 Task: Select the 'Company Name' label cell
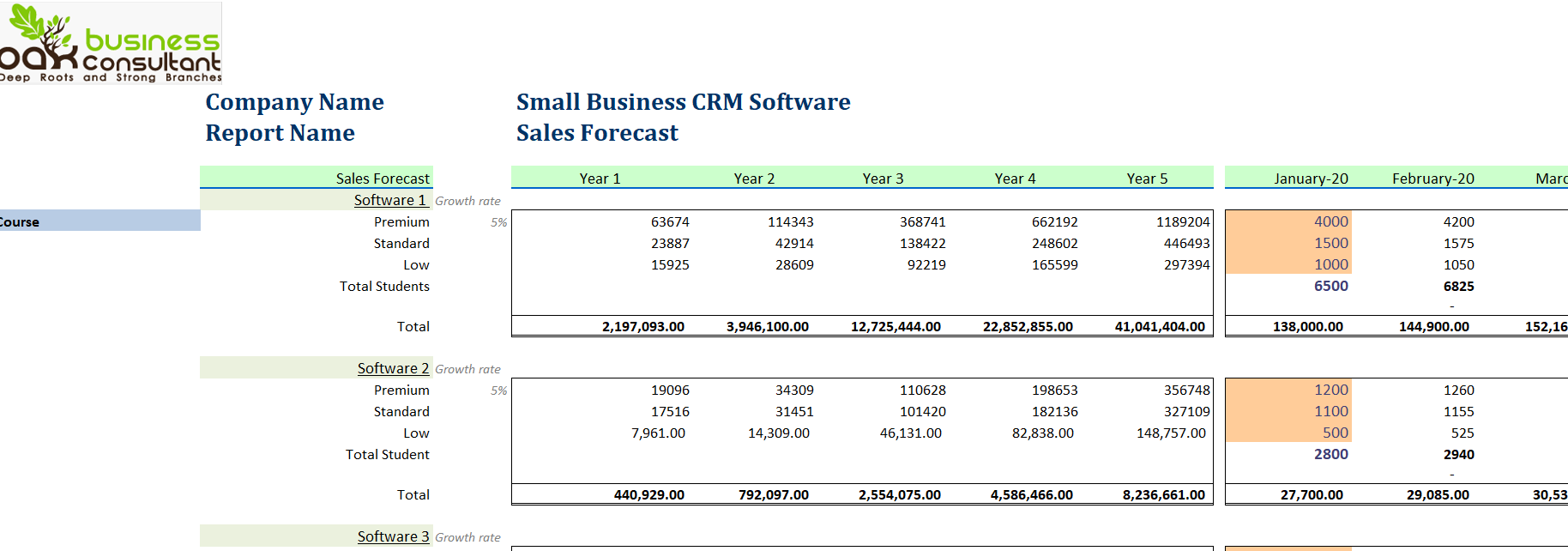294,102
